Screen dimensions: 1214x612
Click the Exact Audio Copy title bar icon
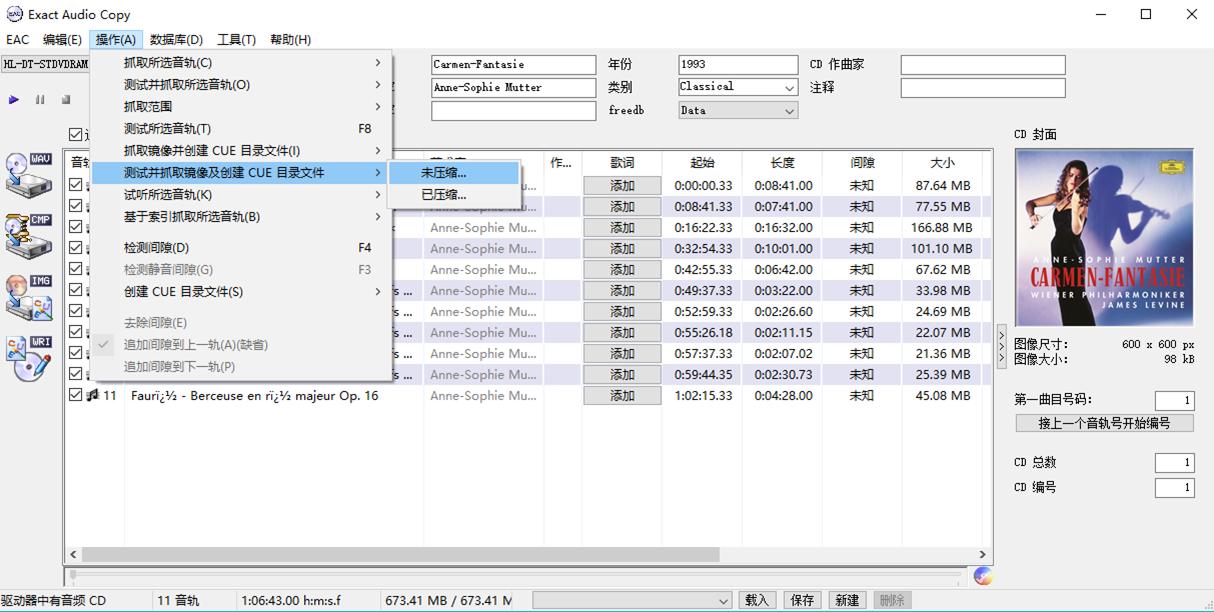[14, 15]
